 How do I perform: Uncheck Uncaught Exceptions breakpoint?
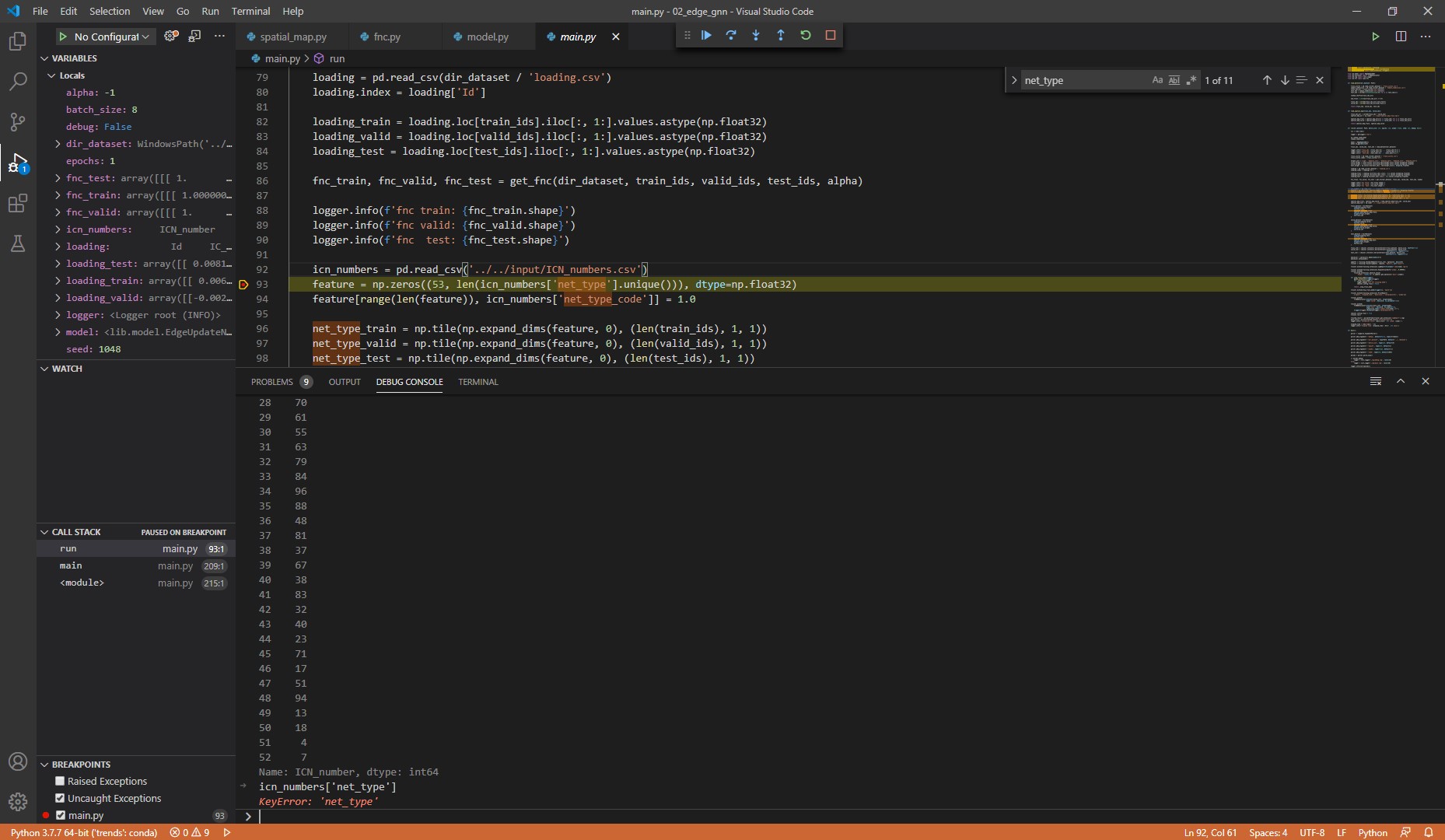pyautogui.click(x=60, y=798)
